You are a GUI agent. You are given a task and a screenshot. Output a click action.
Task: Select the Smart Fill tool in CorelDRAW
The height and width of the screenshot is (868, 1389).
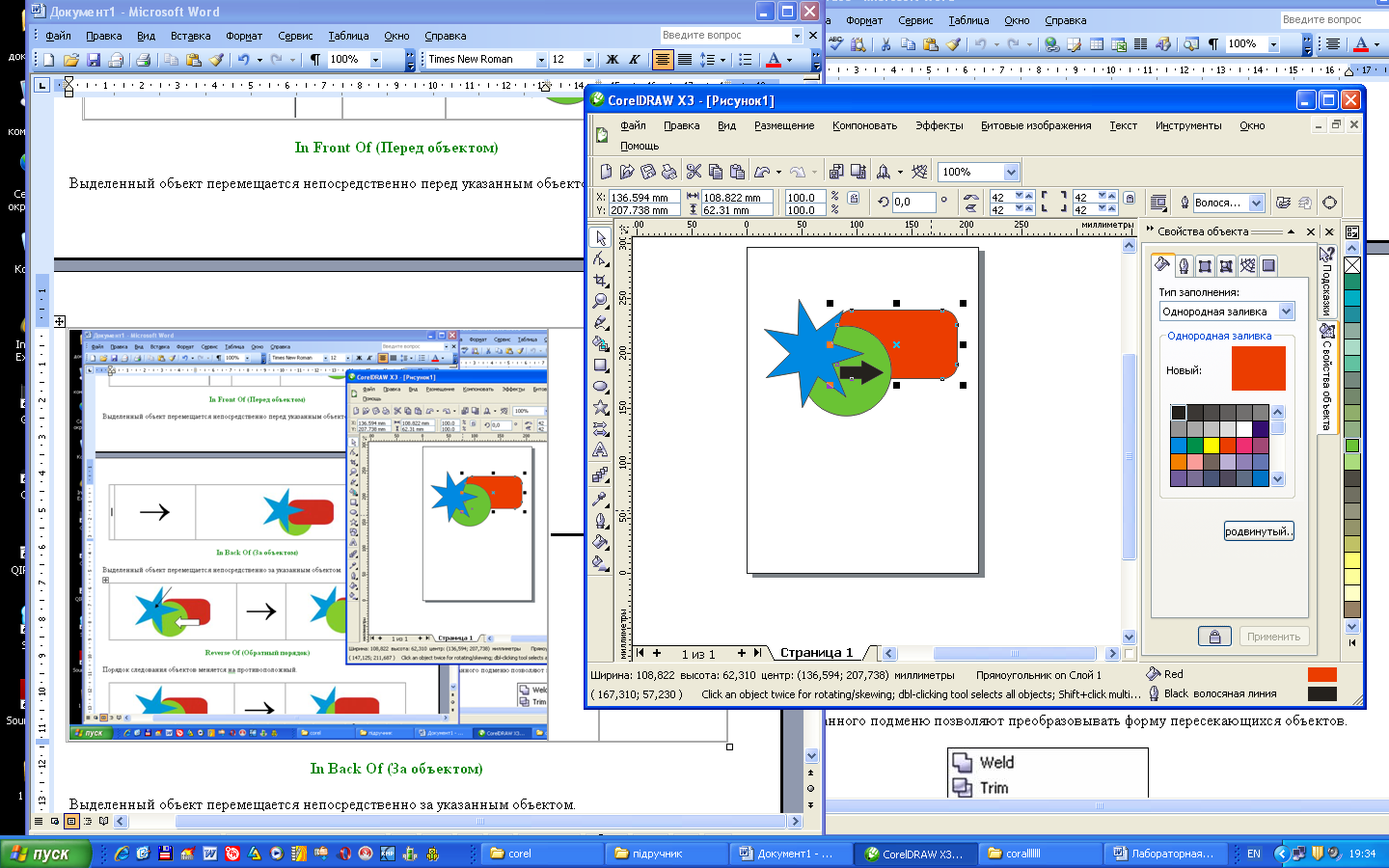pyautogui.click(x=600, y=343)
